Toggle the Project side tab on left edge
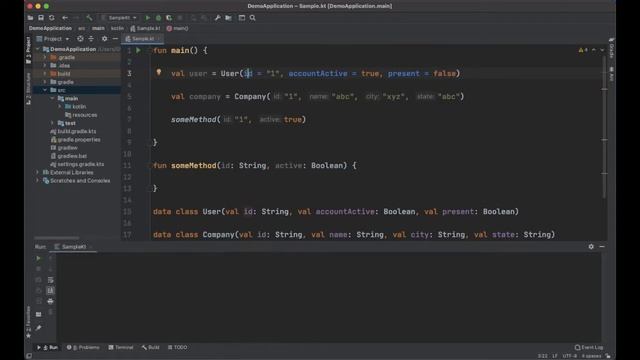The height and width of the screenshot is (360, 640). pyautogui.click(x=28, y=50)
